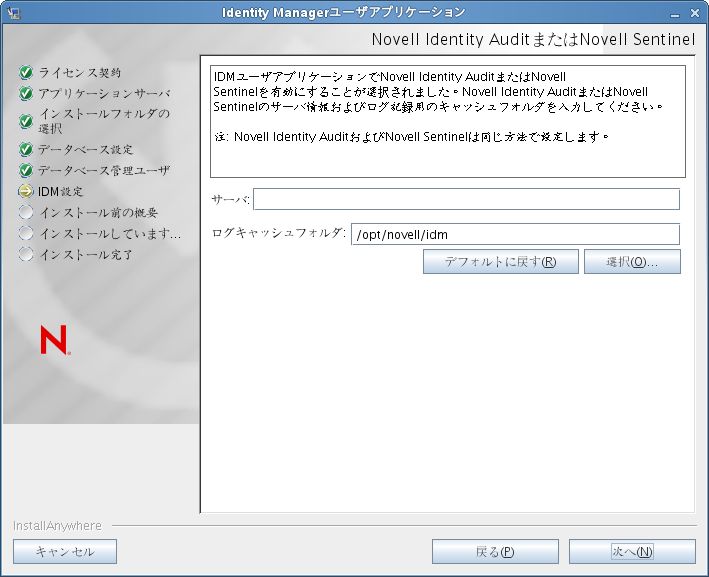Screen dimensions: 709x577
Task: Click the ログキャッシュフォルダ path field
Action: tap(515, 234)
